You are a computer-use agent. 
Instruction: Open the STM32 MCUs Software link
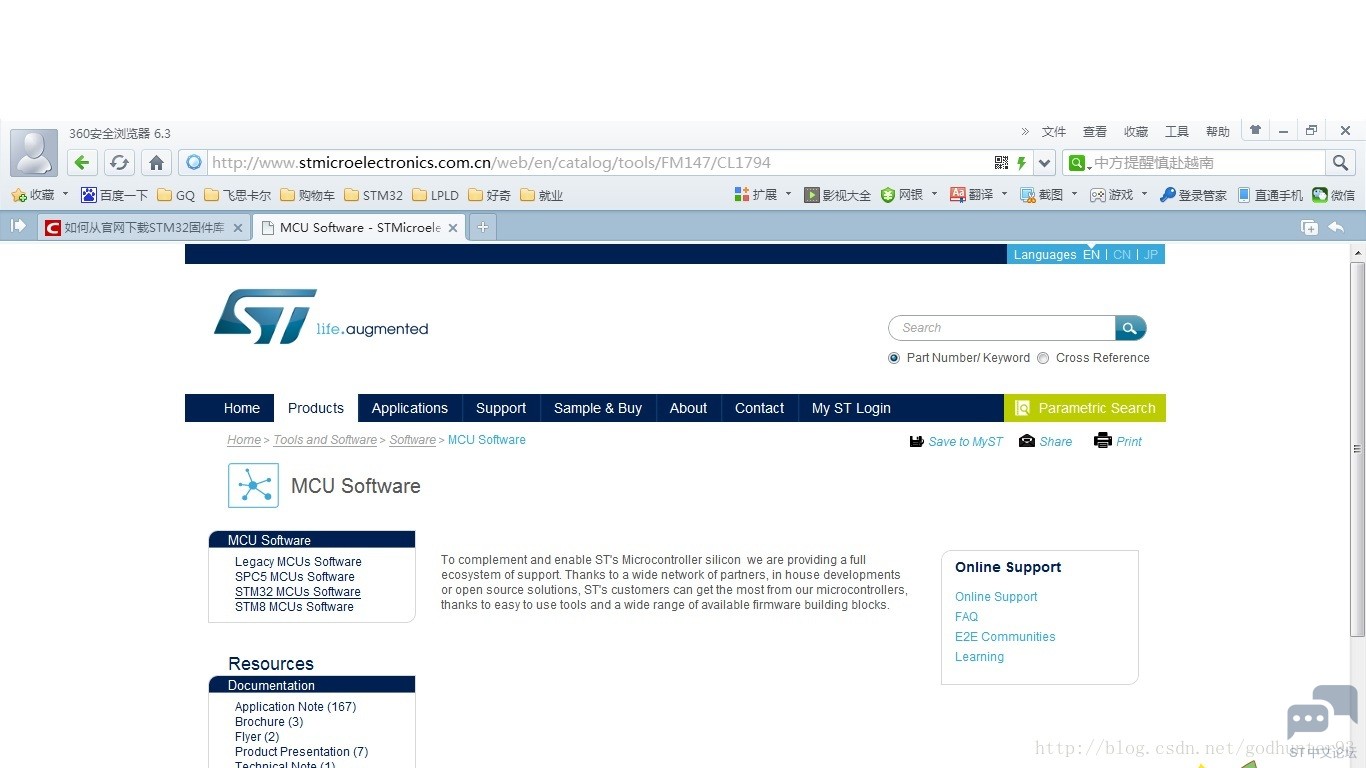pos(298,592)
